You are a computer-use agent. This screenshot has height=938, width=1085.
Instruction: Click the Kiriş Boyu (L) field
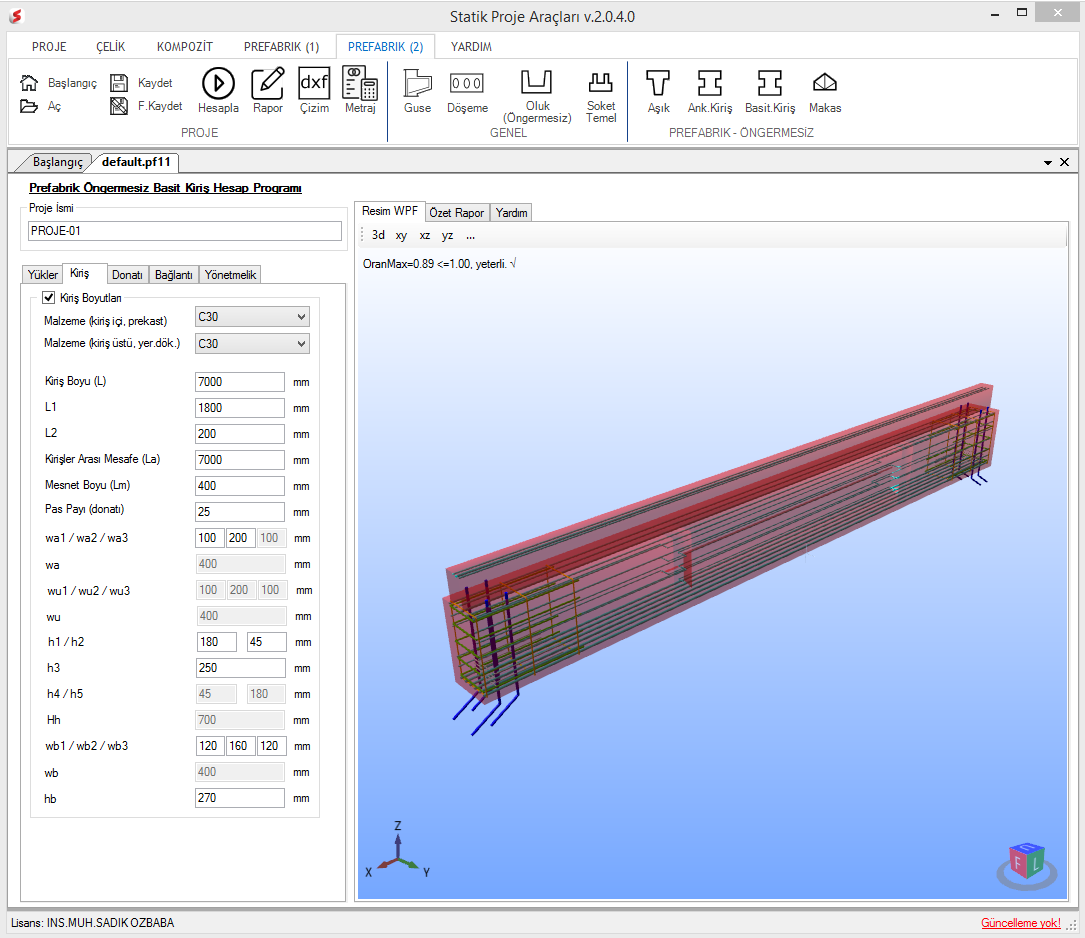tap(240, 382)
